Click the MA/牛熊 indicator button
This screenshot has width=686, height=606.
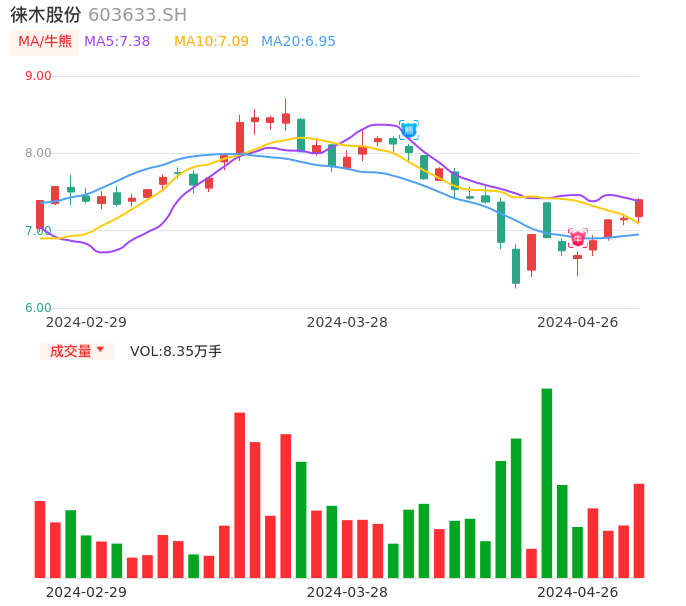44,42
